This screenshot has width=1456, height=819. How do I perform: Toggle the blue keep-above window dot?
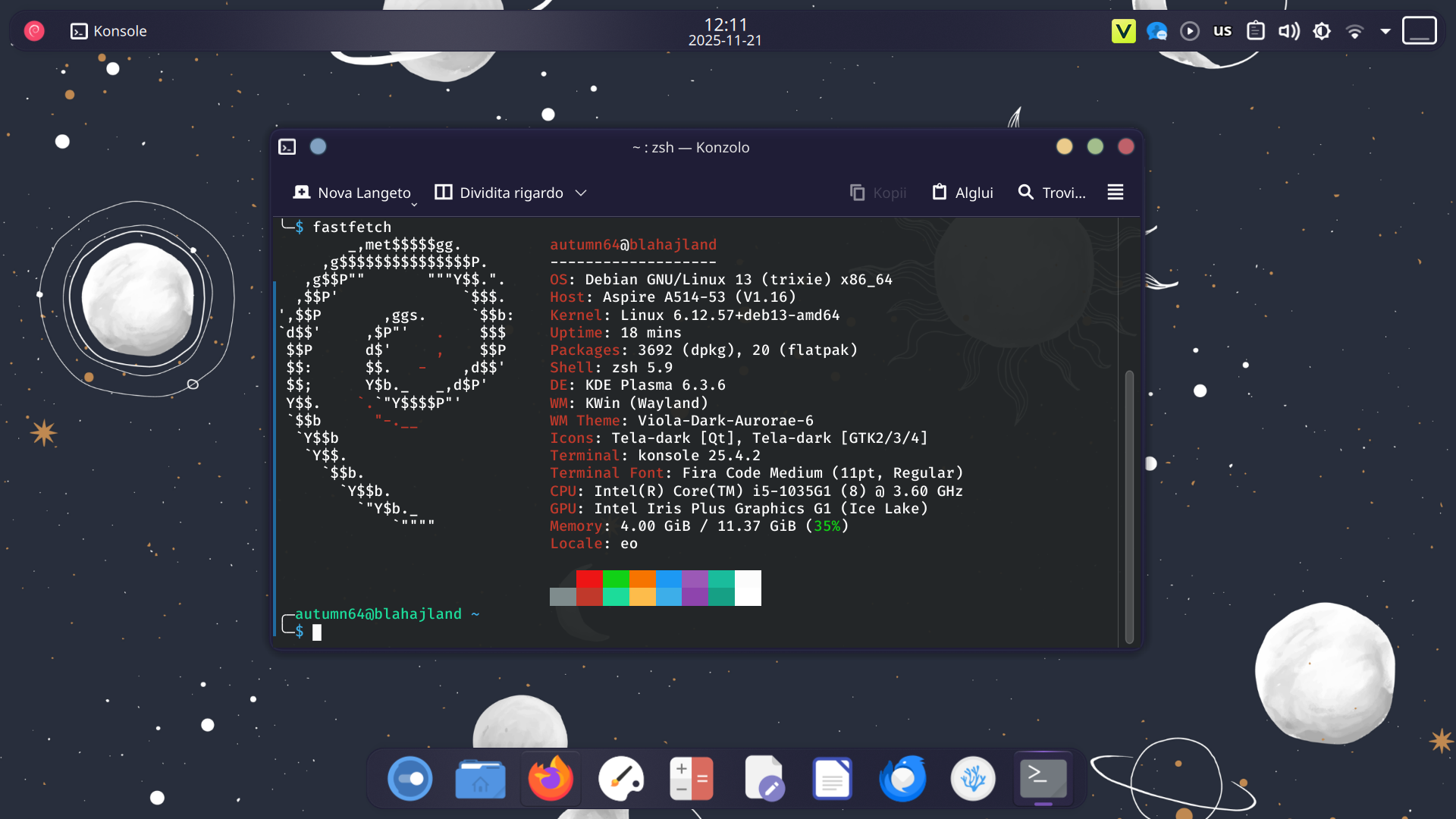coord(318,146)
